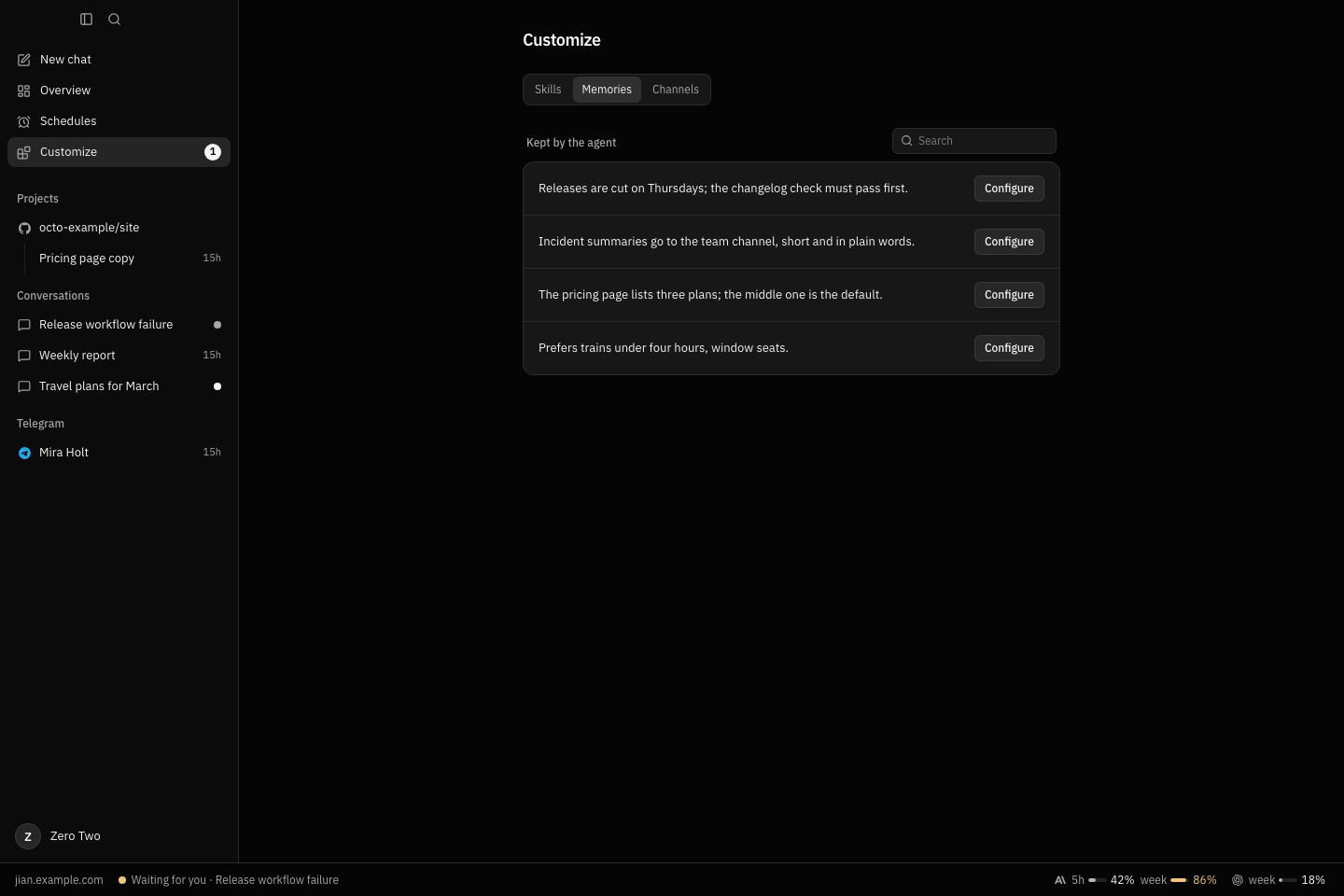The width and height of the screenshot is (1344, 896).
Task: Click the weekly usage bar at 18%
Action: (x=1288, y=880)
